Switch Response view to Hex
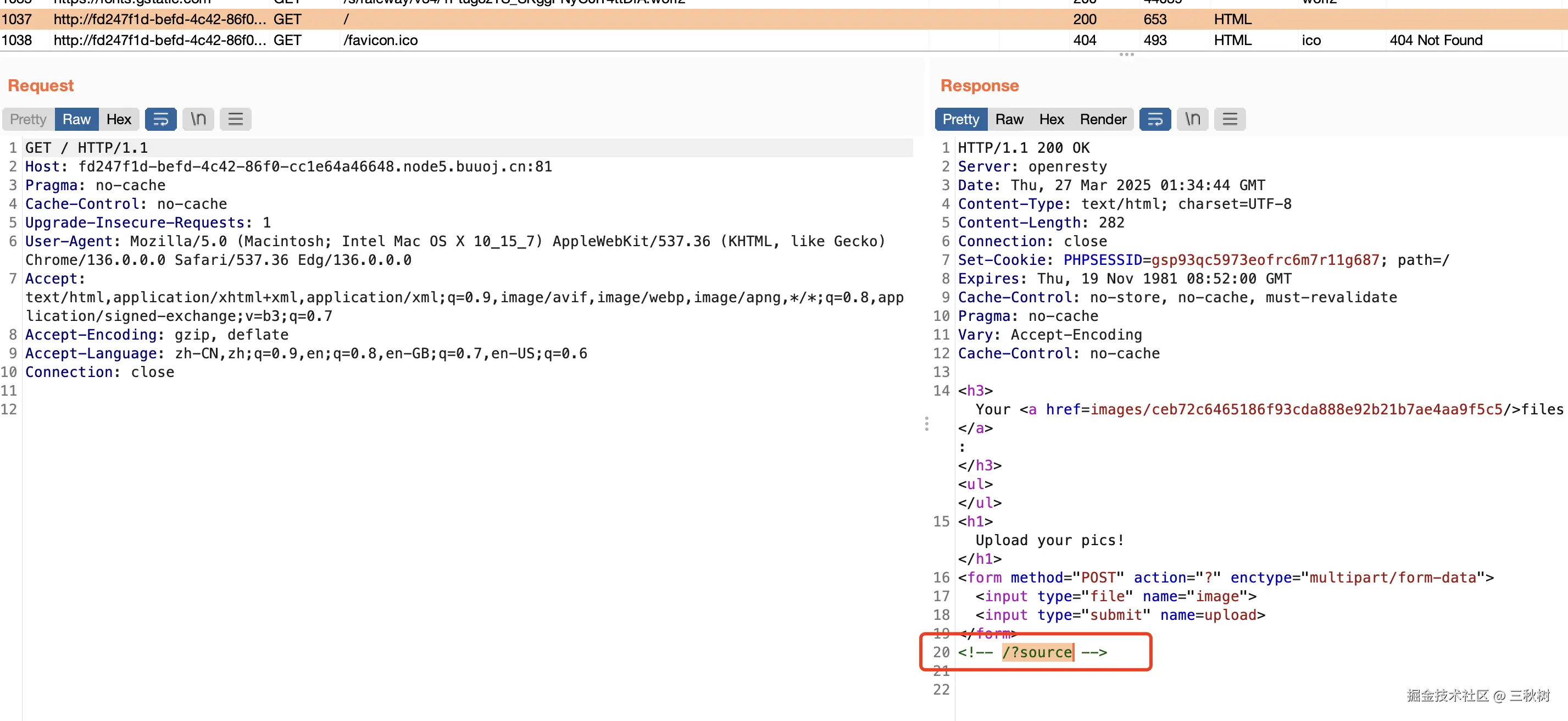The width and height of the screenshot is (1568, 721). point(1051,119)
